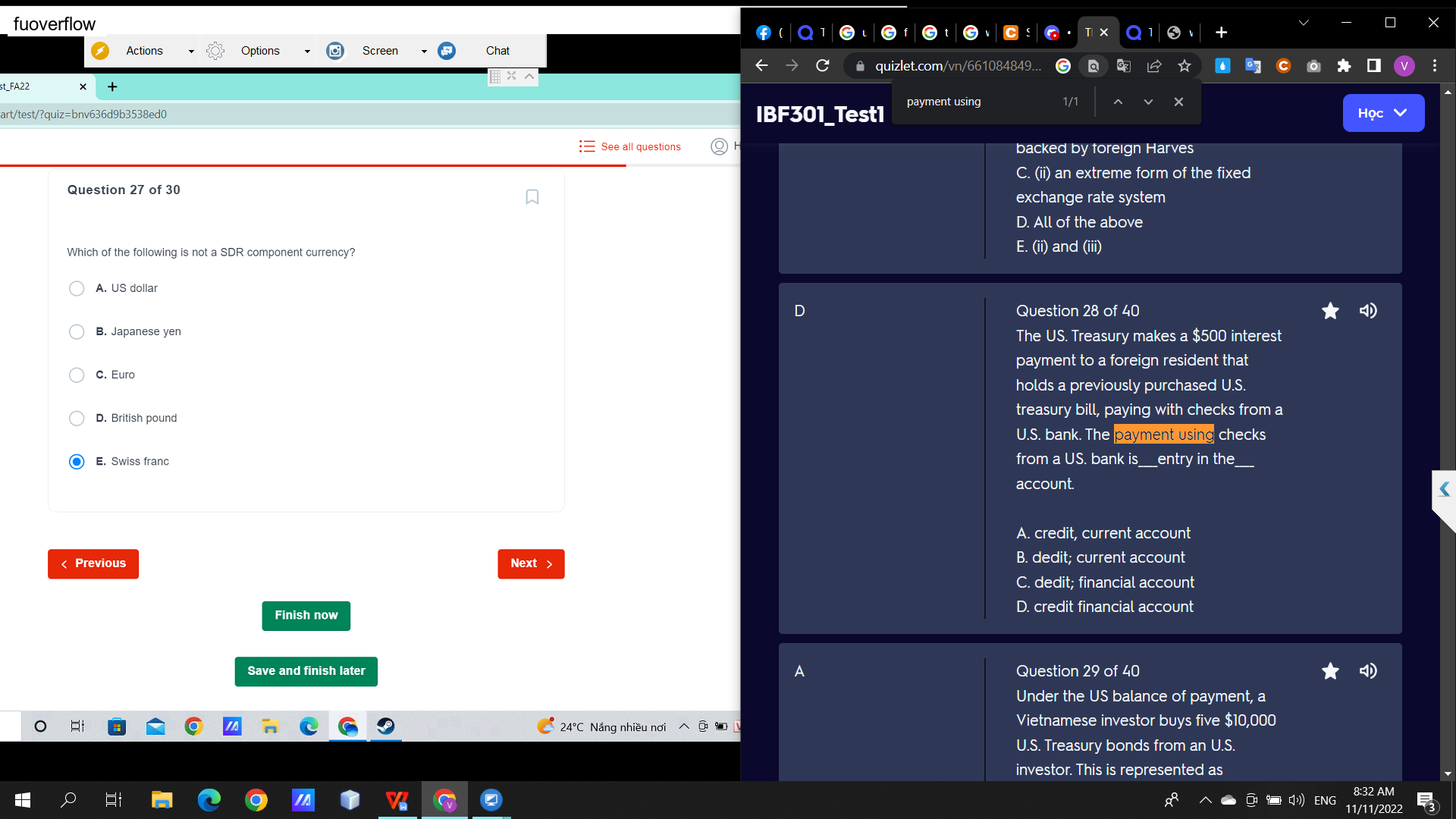Open Chrome tab search dropdown
Screen dimensions: 1456x819
[1304, 23]
